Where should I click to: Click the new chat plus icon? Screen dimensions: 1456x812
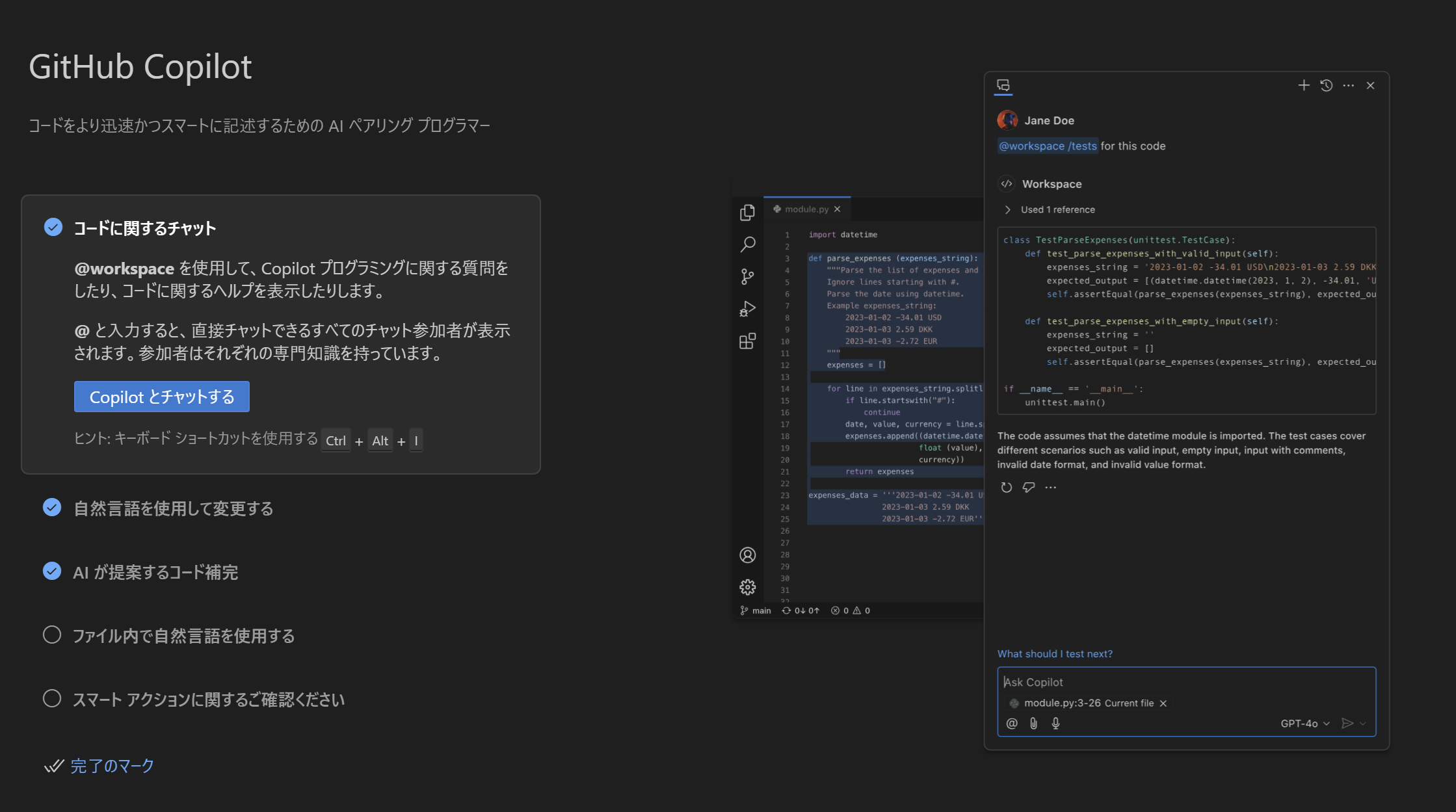1303,85
